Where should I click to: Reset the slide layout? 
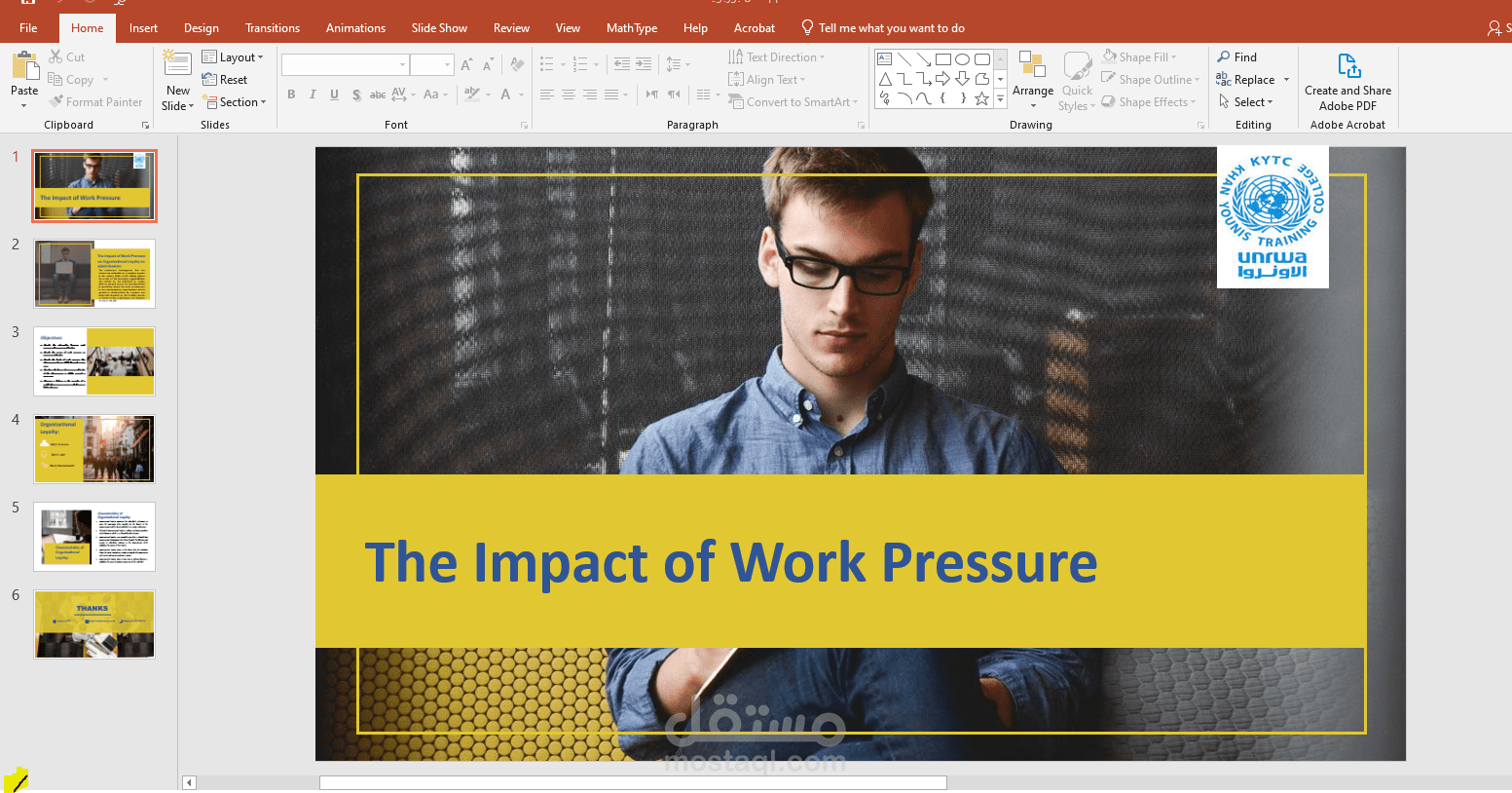coord(225,80)
